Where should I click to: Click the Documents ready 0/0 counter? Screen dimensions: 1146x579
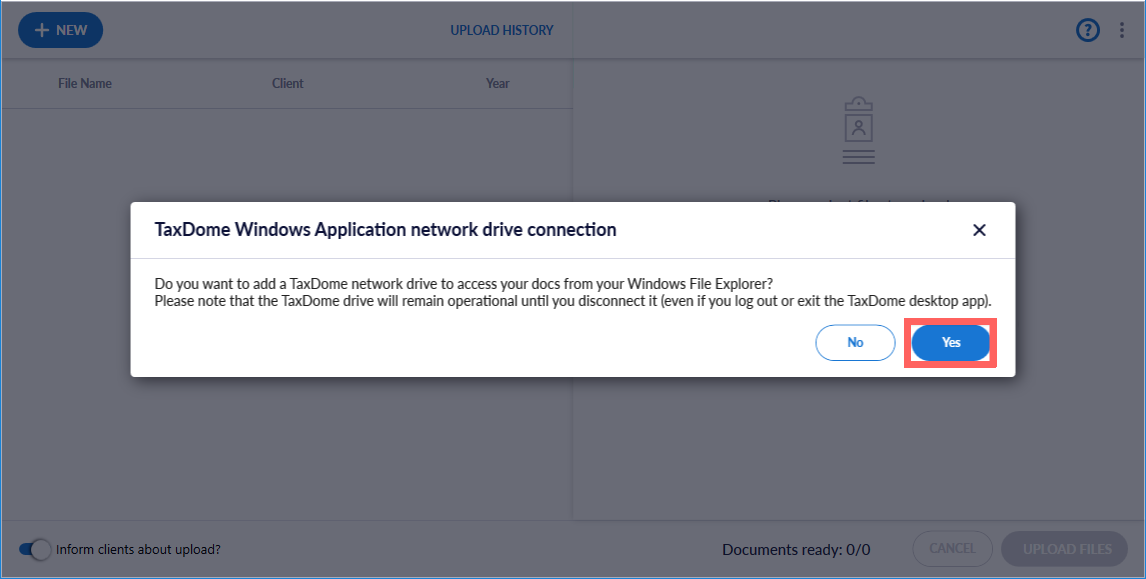(x=796, y=549)
